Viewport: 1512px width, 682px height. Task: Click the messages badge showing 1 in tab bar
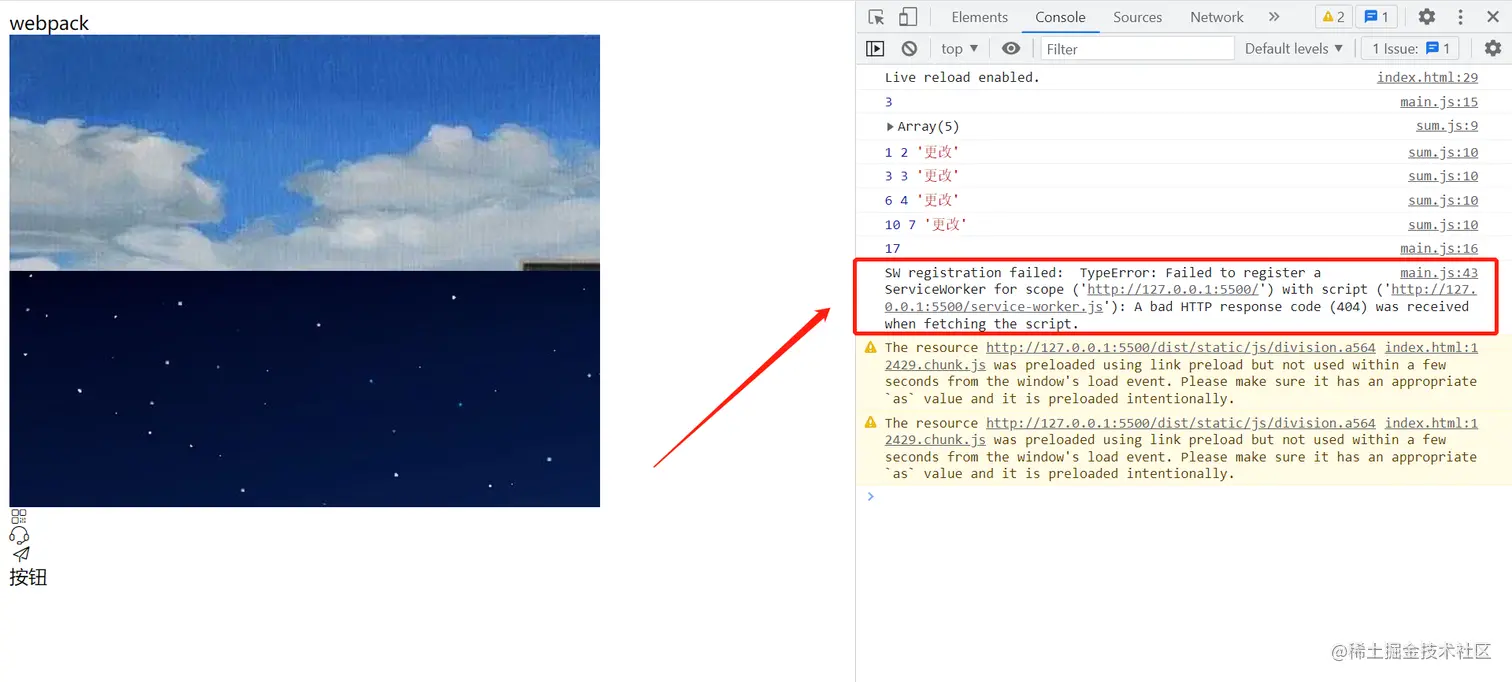1376,17
